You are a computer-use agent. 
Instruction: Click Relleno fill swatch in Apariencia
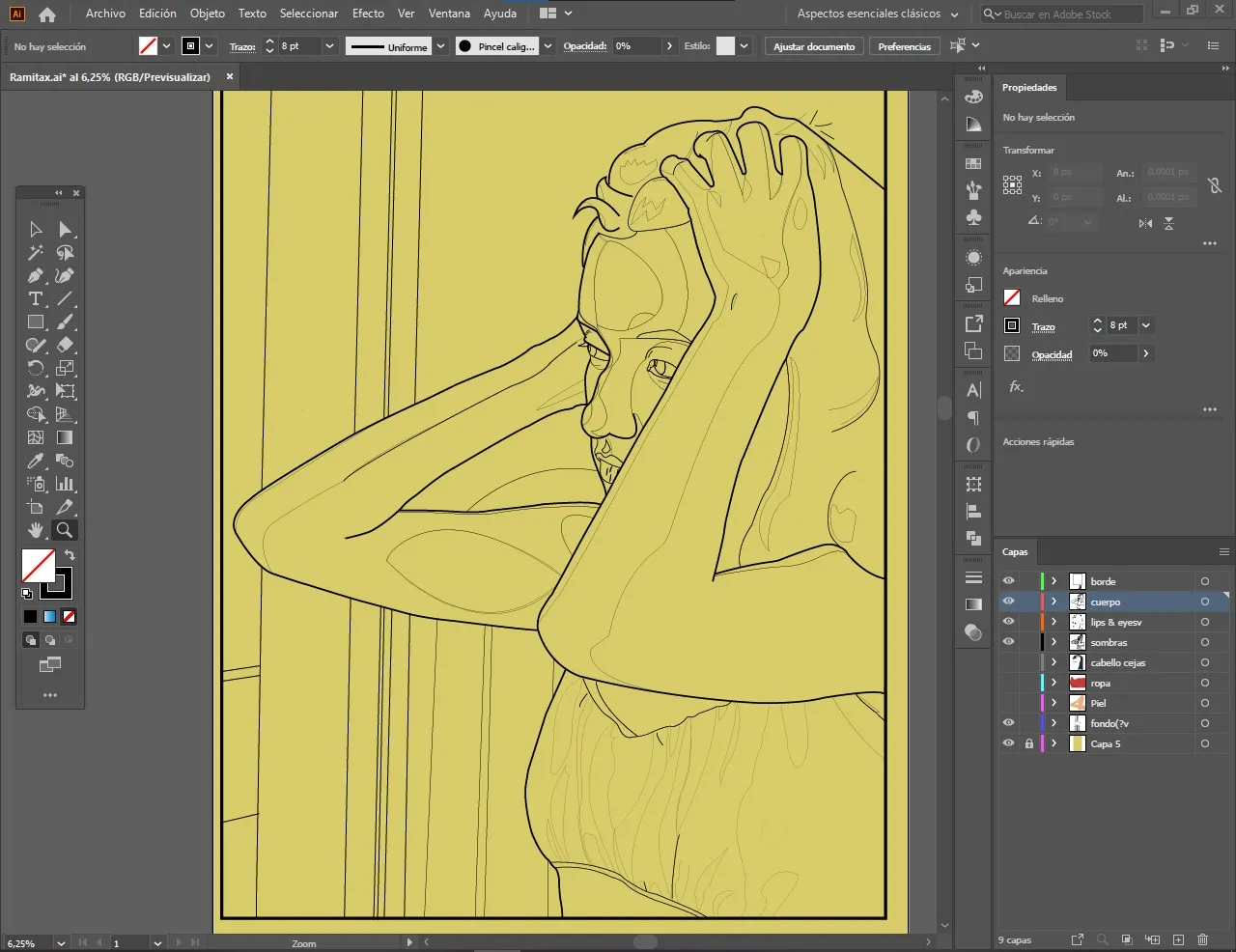coord(1012,298)
